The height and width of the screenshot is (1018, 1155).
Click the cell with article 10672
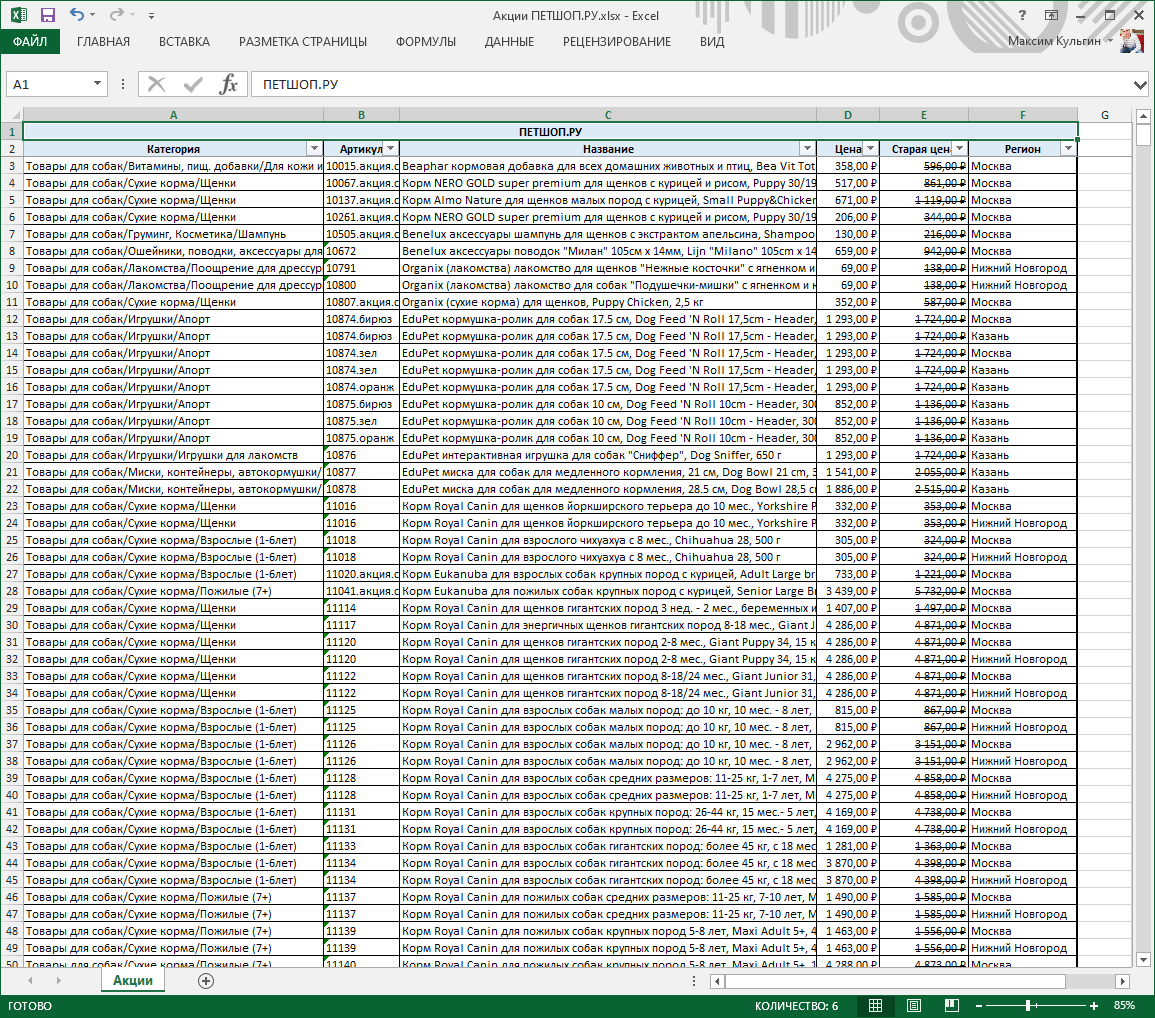click(x=361, y=251)
